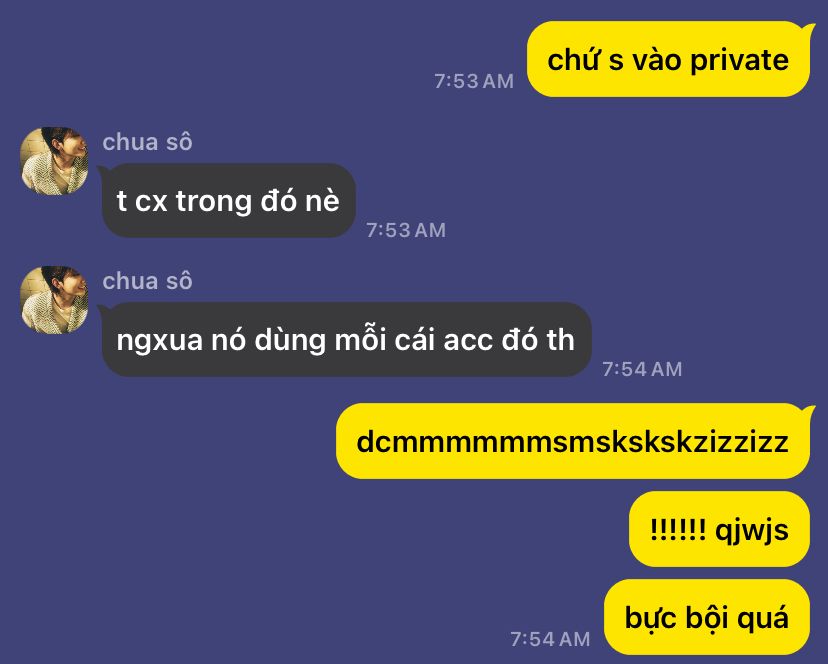Tap 7:54 AM timestamp beside 'bực bội quá'
Viewport: 828px width, 664px height.
point(550,639)
